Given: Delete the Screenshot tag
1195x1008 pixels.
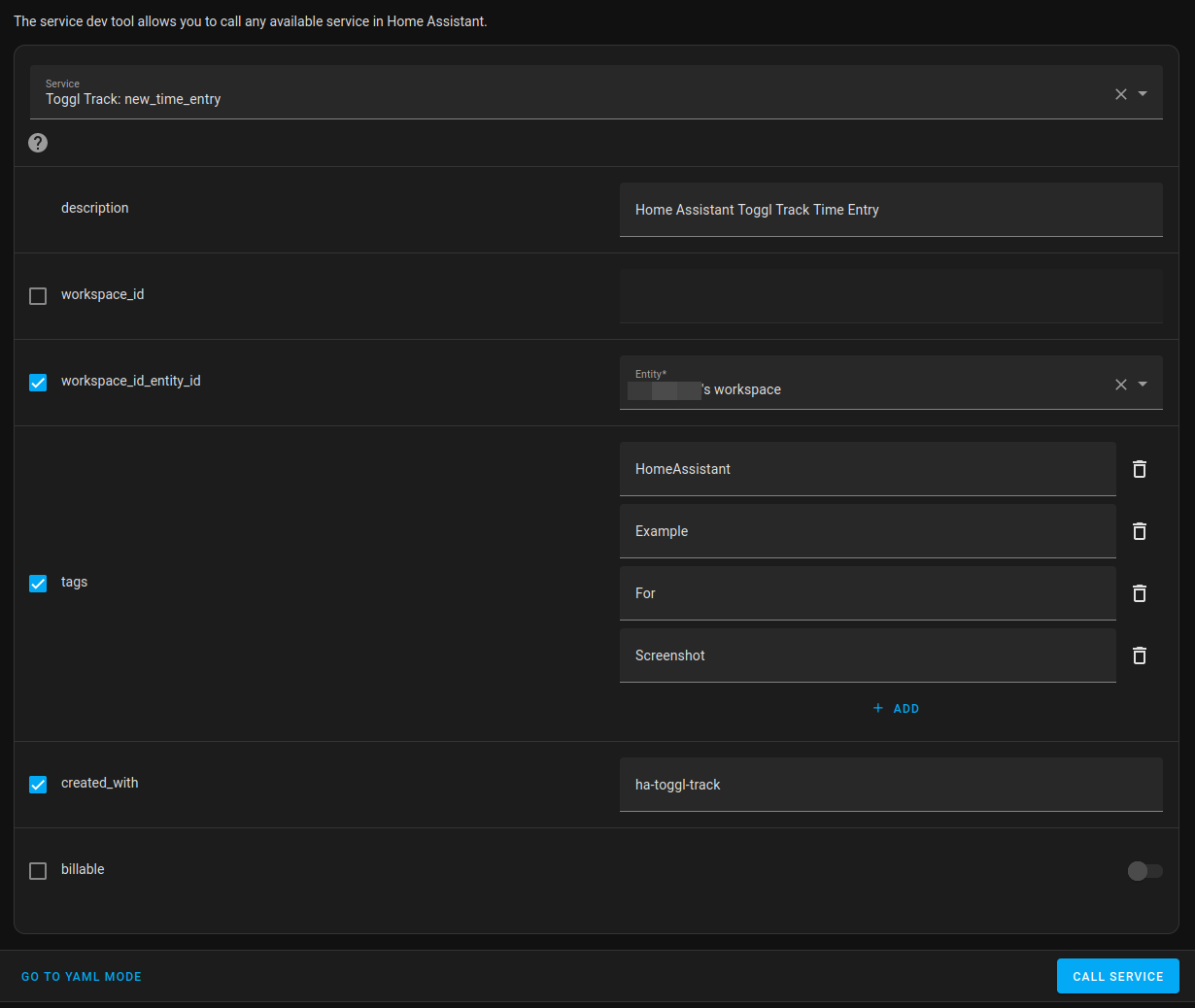Looking at the screenshot, I should click(x=1140, y=655).
